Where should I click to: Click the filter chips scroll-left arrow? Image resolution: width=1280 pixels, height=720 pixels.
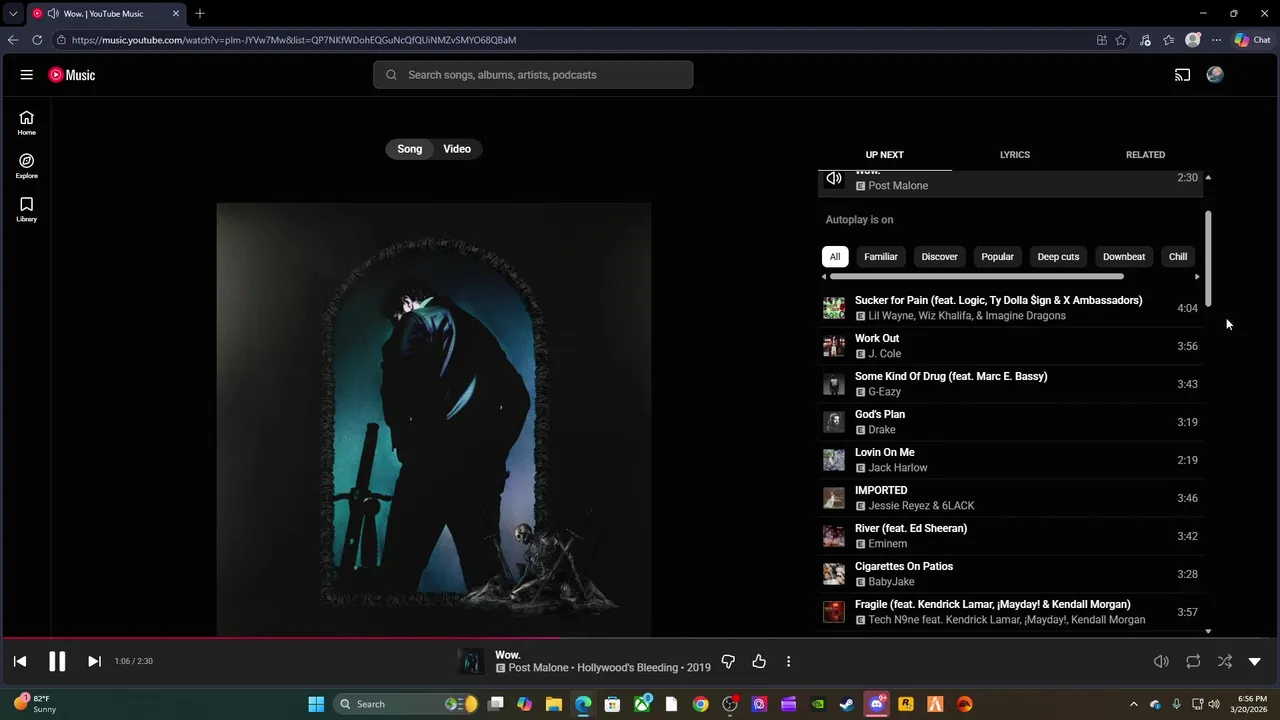(x=824, y=277)
